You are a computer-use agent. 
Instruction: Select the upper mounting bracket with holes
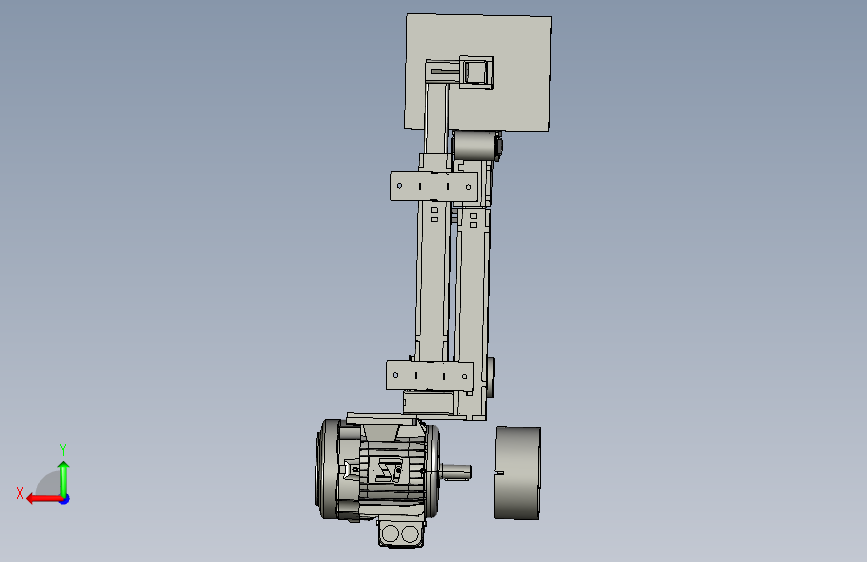(434, 186)
